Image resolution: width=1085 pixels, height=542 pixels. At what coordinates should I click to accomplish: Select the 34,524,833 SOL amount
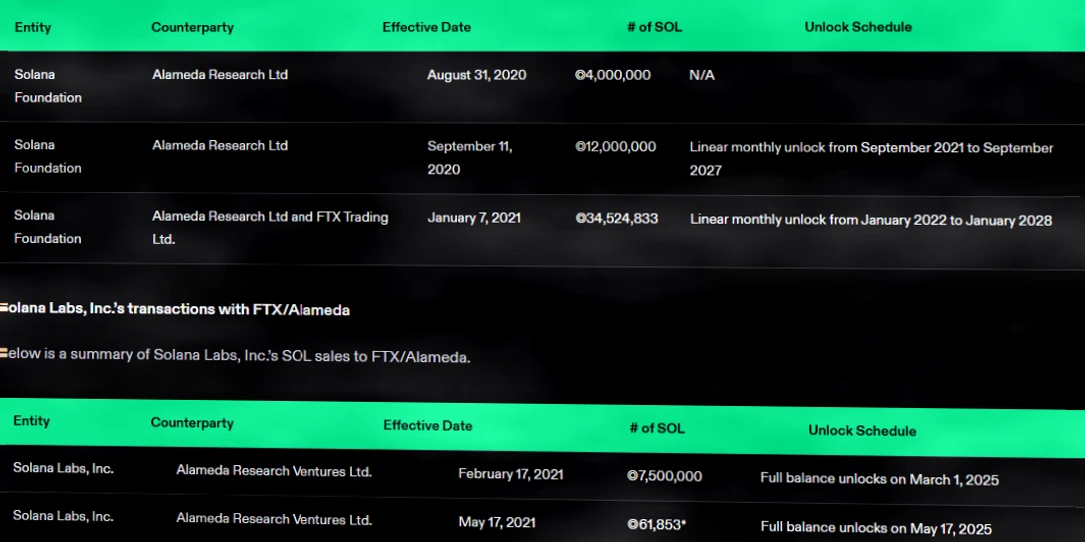click(x=617, y=219)
